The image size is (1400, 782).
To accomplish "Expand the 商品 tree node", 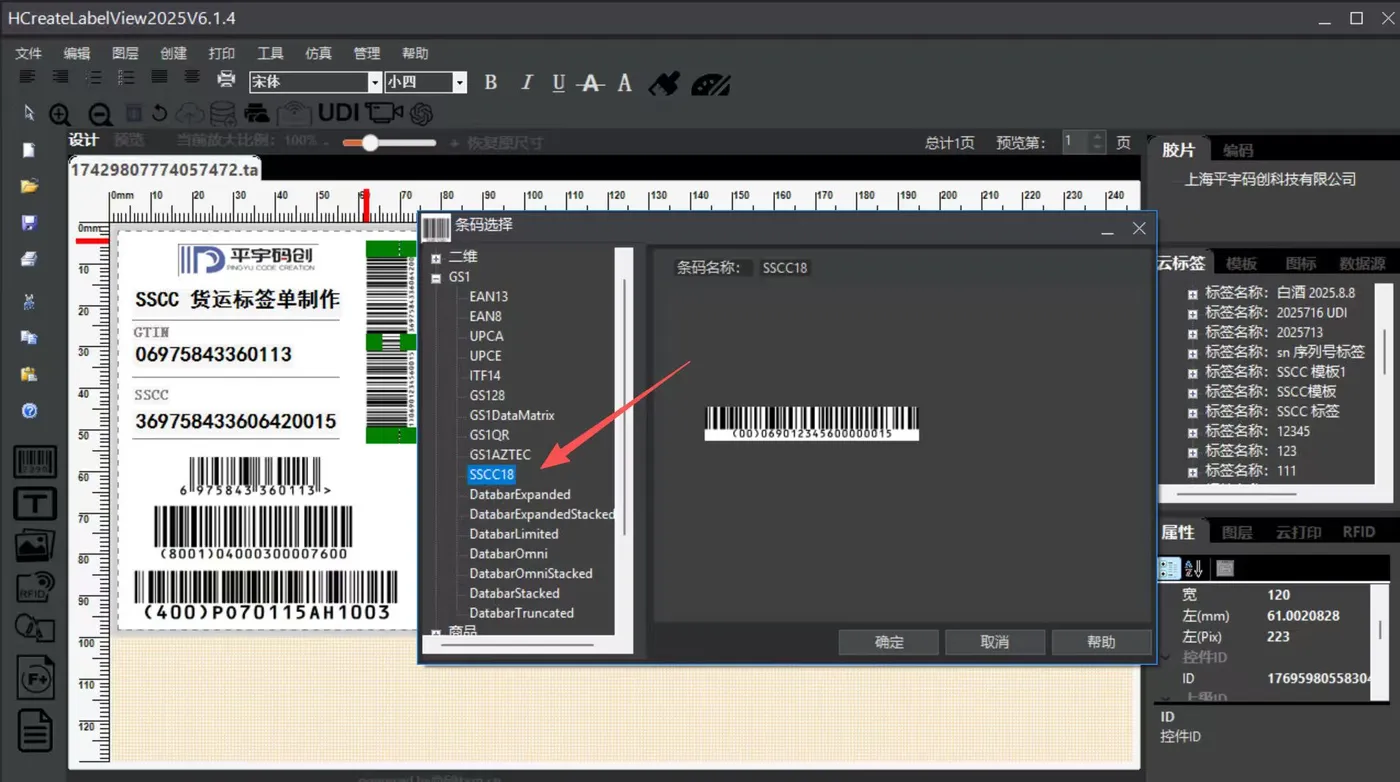I will pyautogui.click(x=436, y=632).
